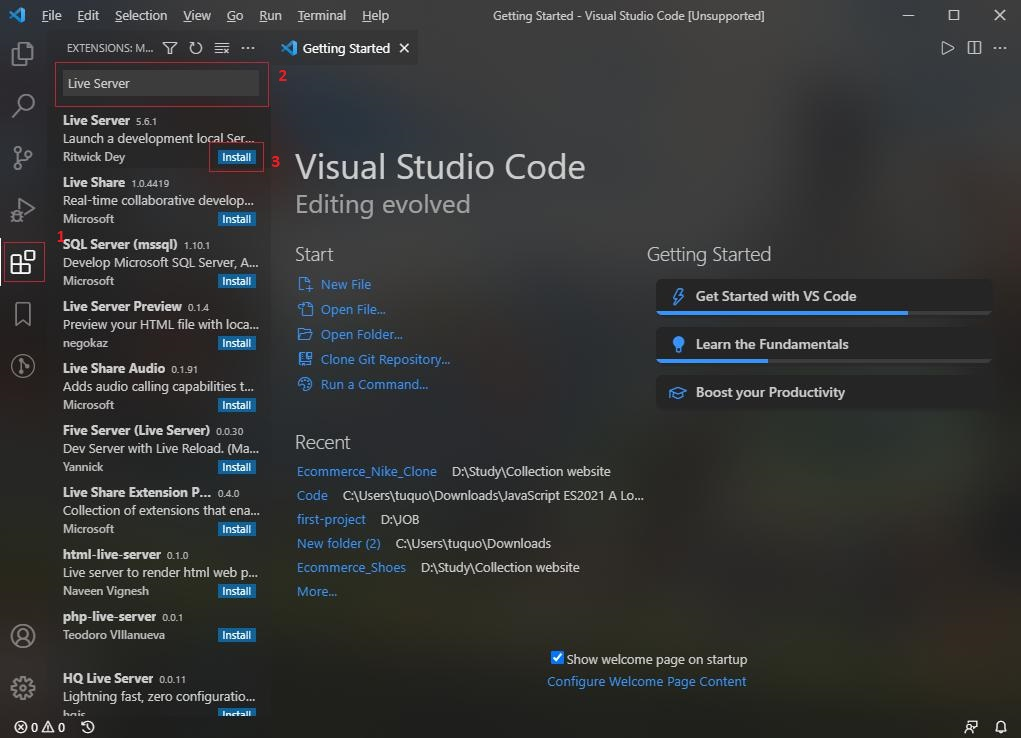The height and width of the screenshot is (738, 1021).
Task: Switch to the Getting Started tab
Action: tap(345, 48)
